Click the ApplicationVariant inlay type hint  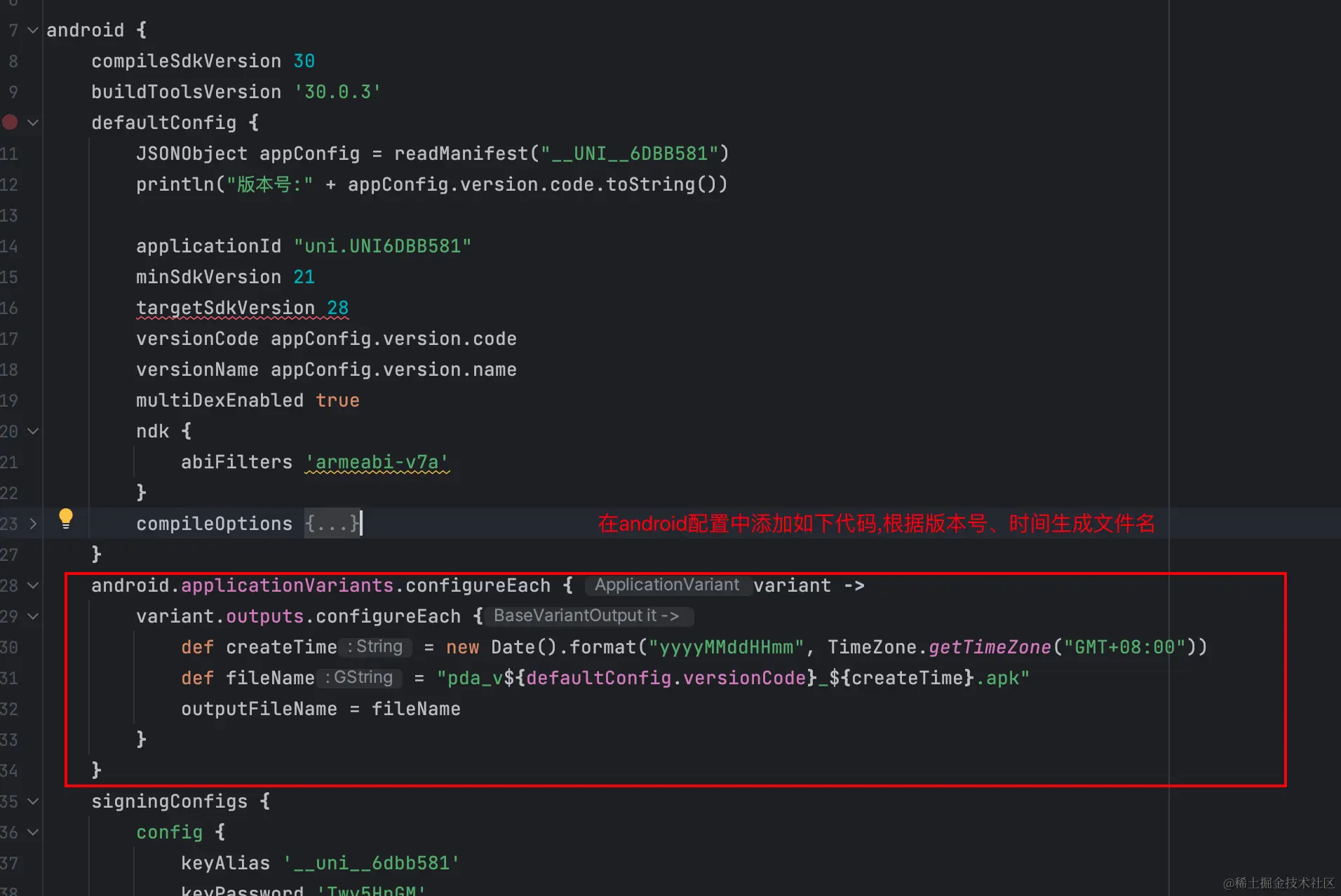pyautogui.click(x=667, y=585)
